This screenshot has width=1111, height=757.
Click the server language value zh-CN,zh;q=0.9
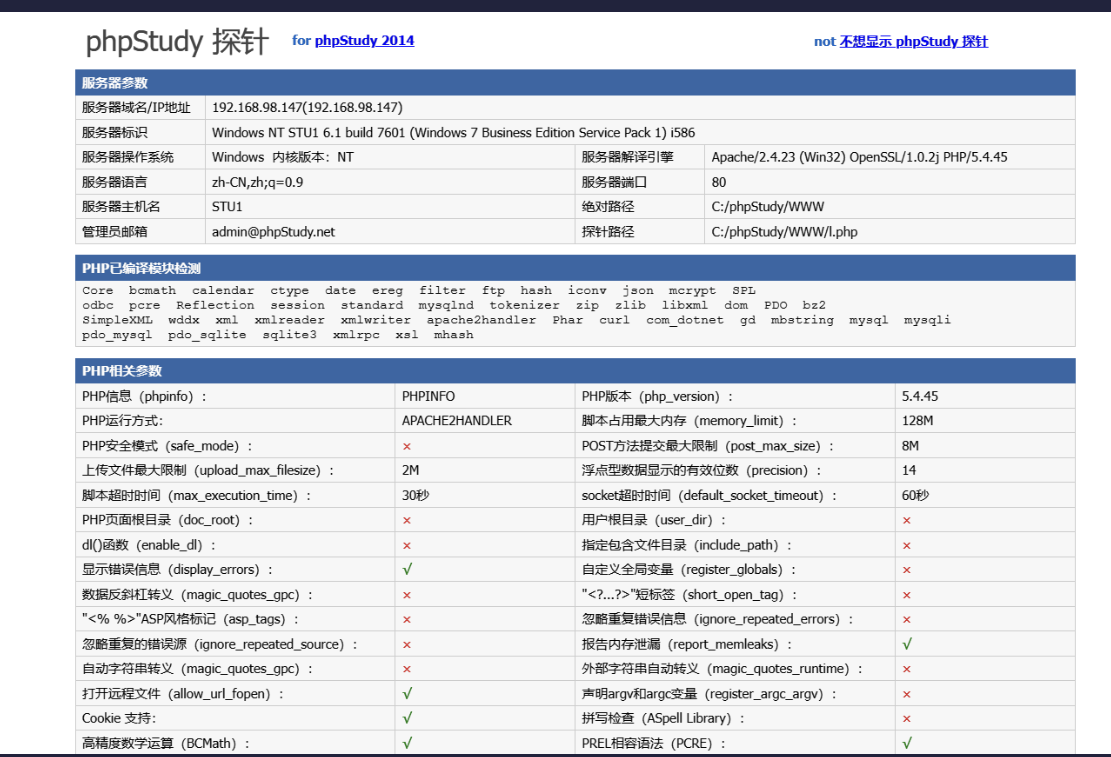click(257, 182)
